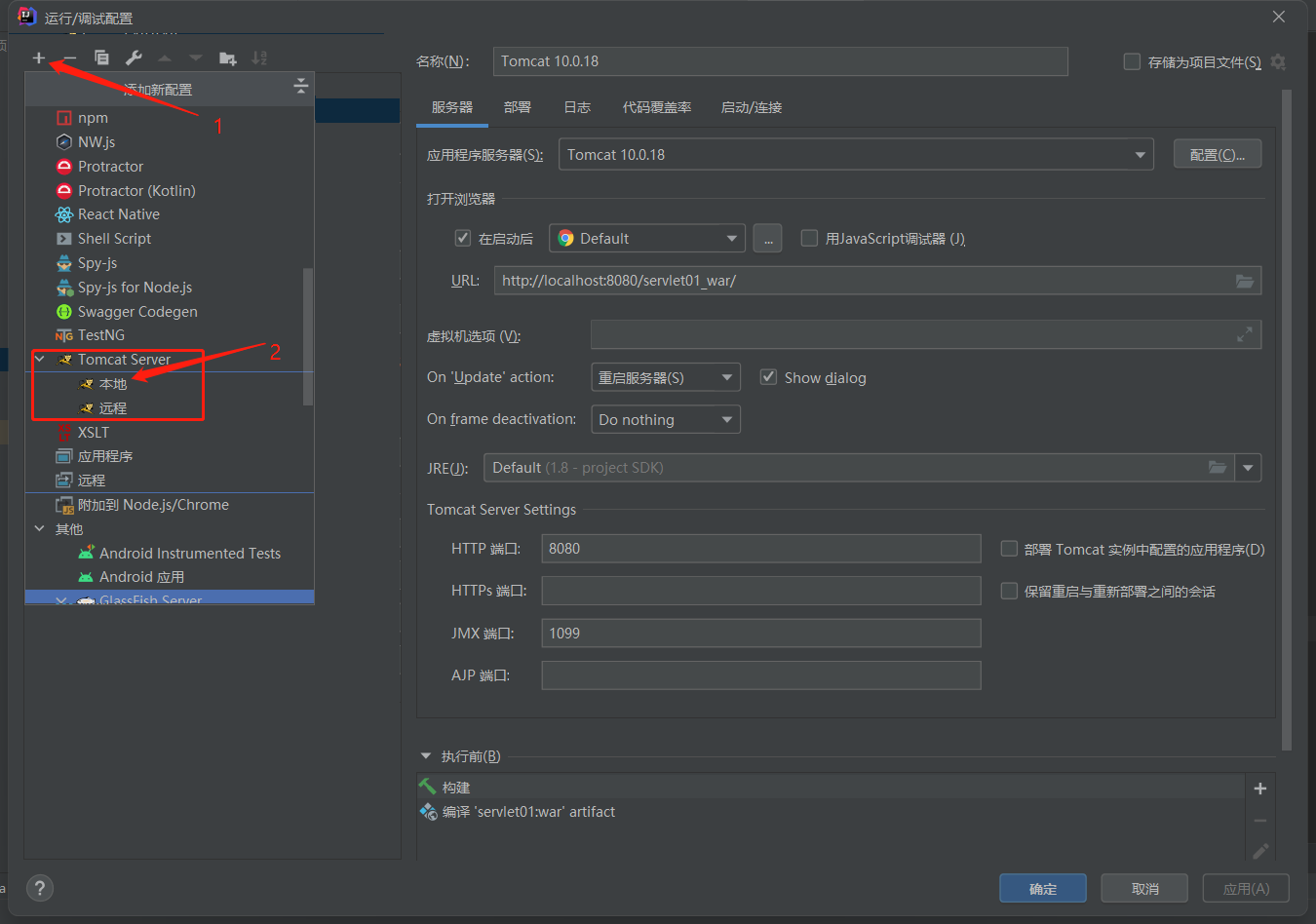Viewport: 1316px width, 924px height.
Task: Click the collapse icon in Add New Configuration header
Action: pyautogui.click(x=301, y=88)
